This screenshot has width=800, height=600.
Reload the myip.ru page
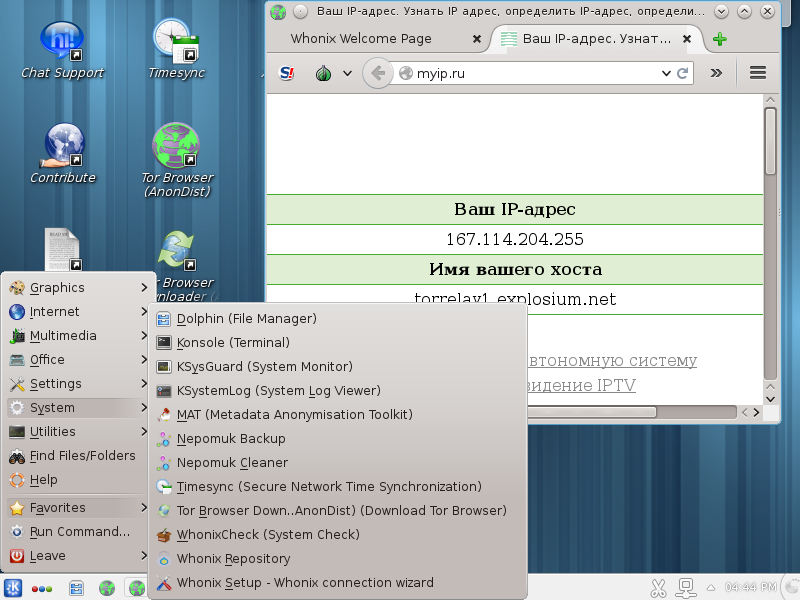tap(683, 73)
